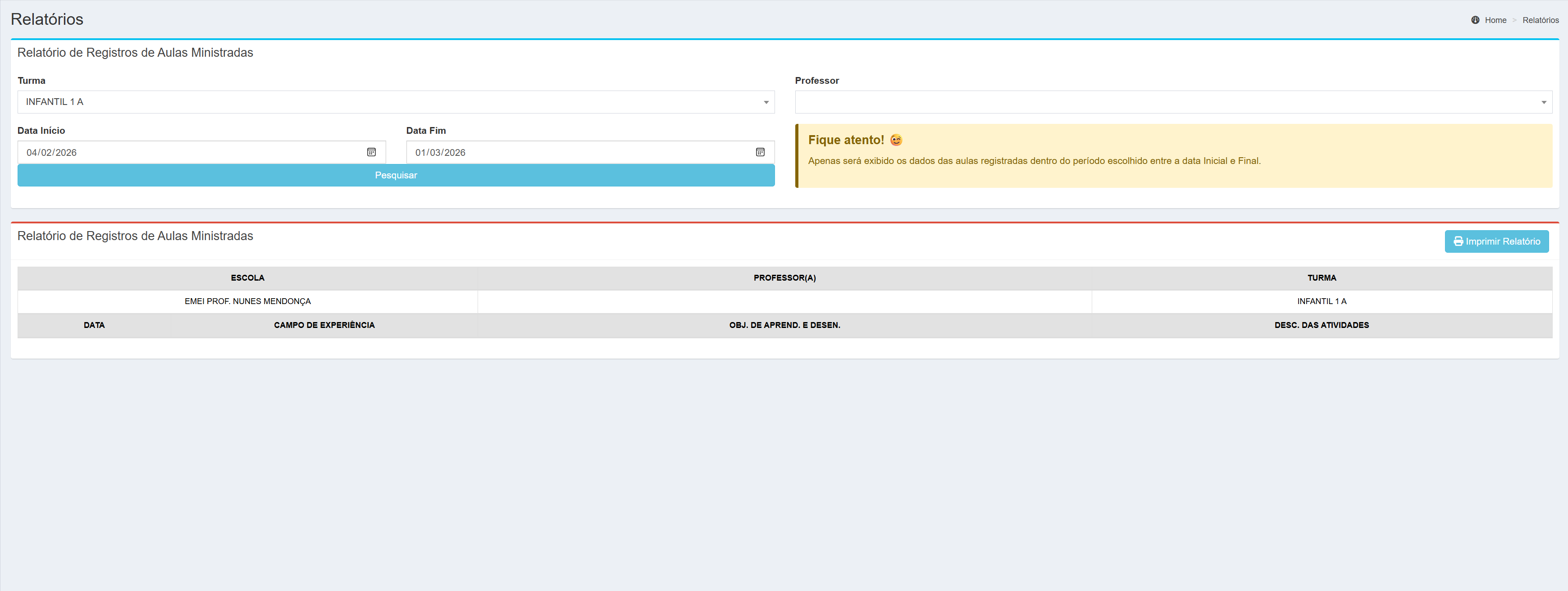Expand the Turma dropdown arrow
Image resolution: width=1568 pixels, height=591 pixels.
point(766,102)
